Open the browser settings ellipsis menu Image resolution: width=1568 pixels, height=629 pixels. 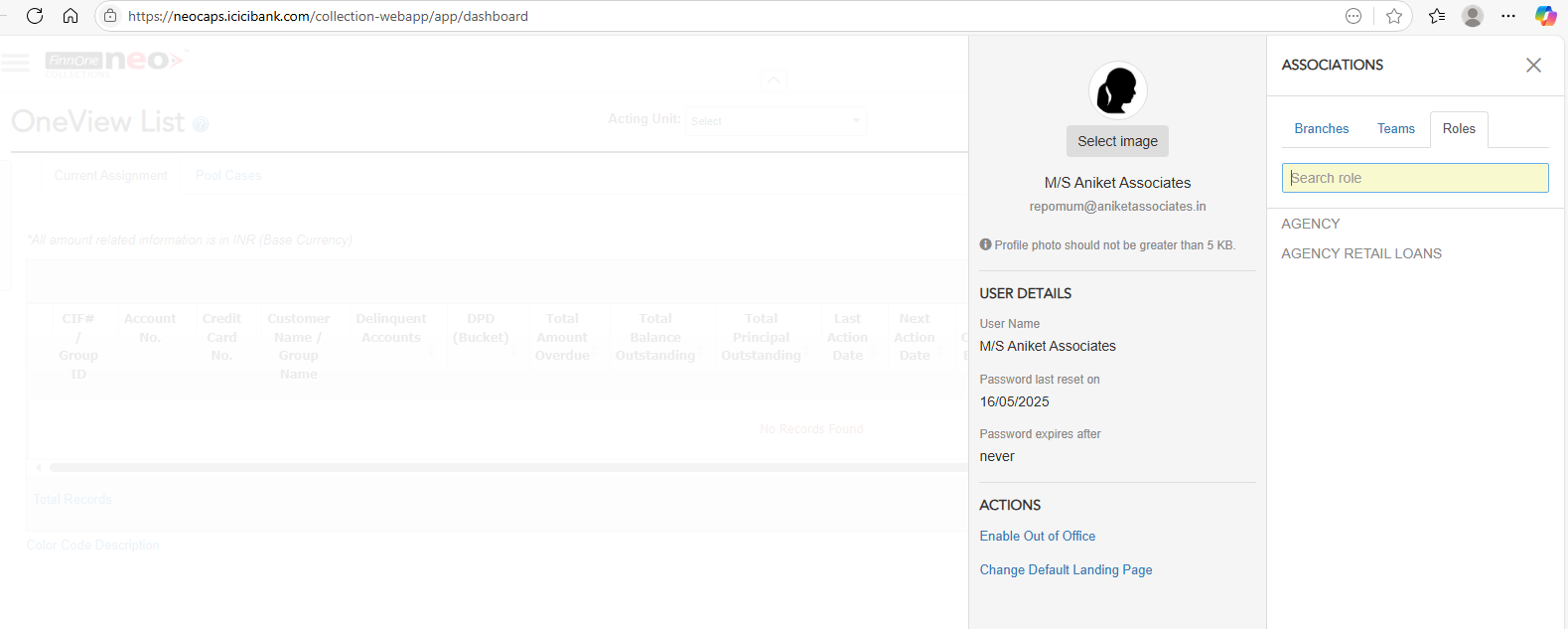1508,16
